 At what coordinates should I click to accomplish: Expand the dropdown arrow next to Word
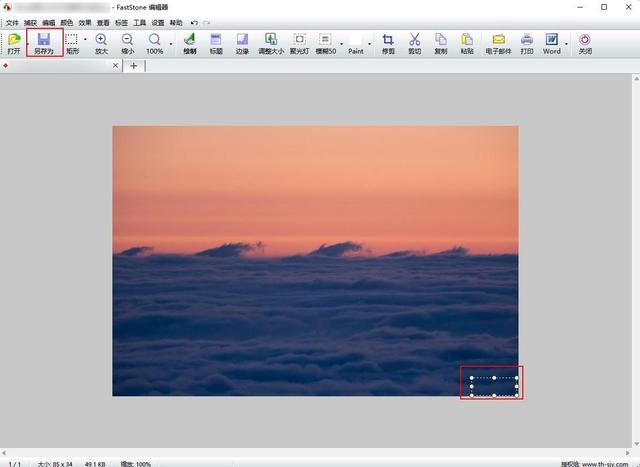(566, 44)
